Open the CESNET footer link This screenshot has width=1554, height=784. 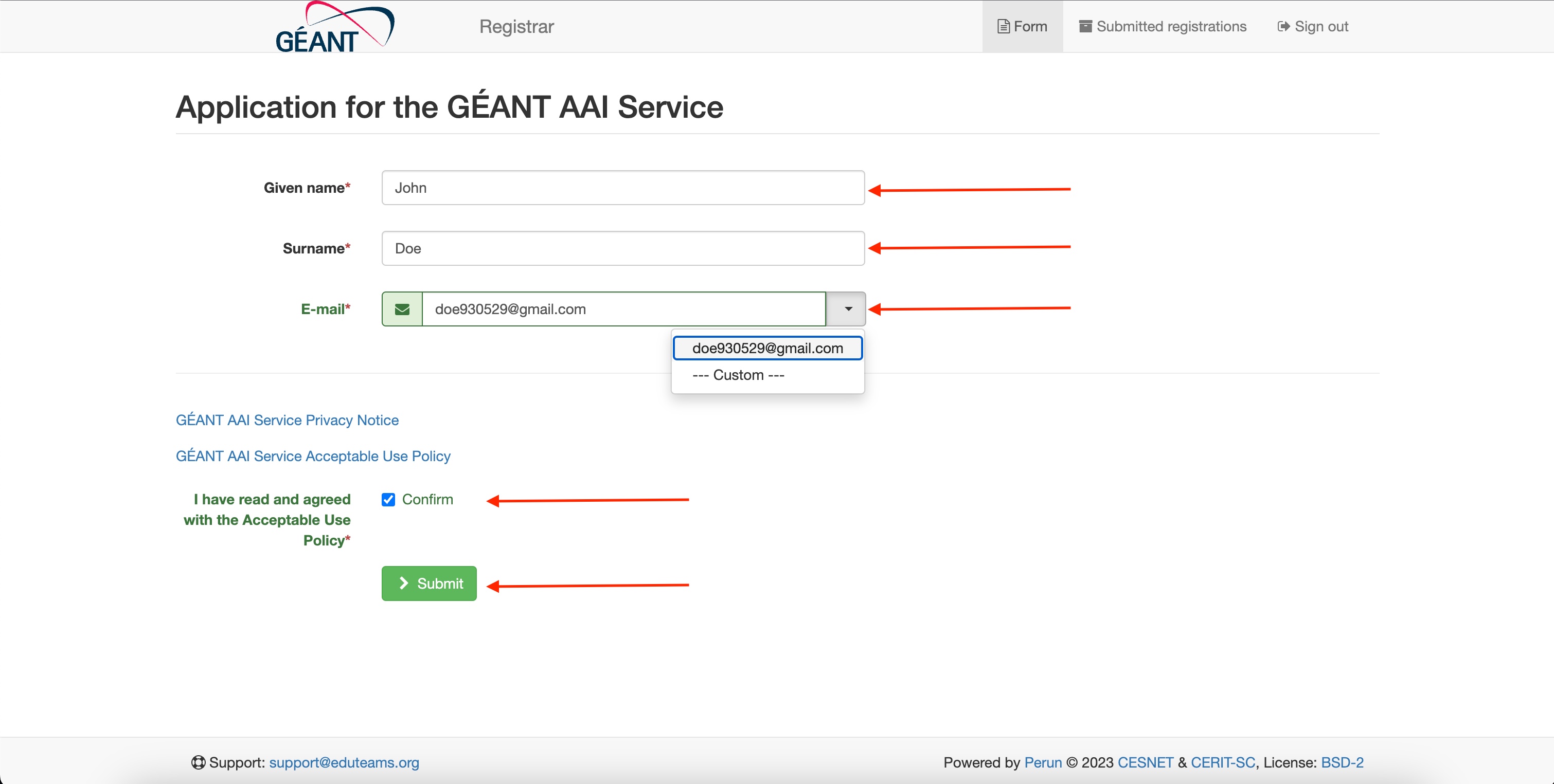[1145, 762]
